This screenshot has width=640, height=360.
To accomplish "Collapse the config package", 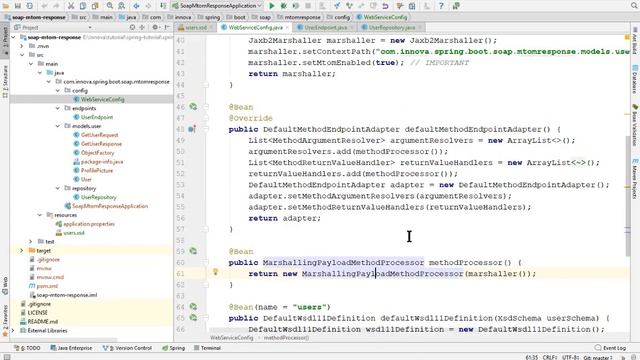I will click(58, 91).
